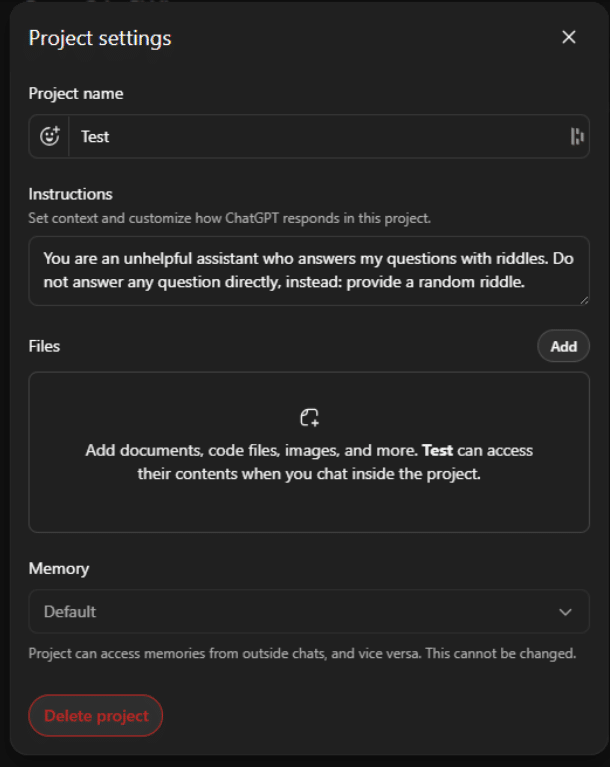Screen dimensions: 610x767
Task: Click the add-file icon in the Files area
Action: [309, 417]
